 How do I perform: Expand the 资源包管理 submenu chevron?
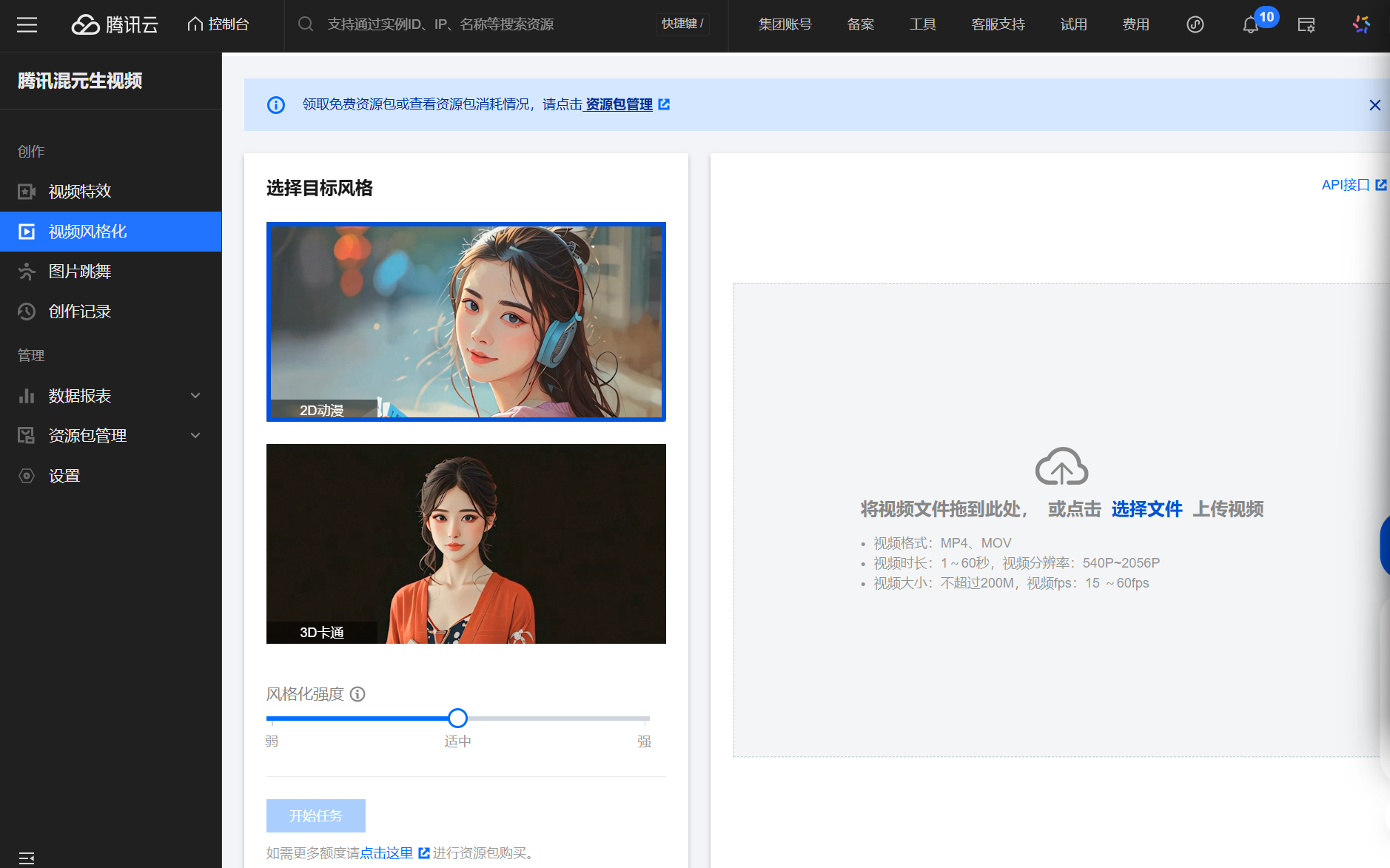(195, 436)
